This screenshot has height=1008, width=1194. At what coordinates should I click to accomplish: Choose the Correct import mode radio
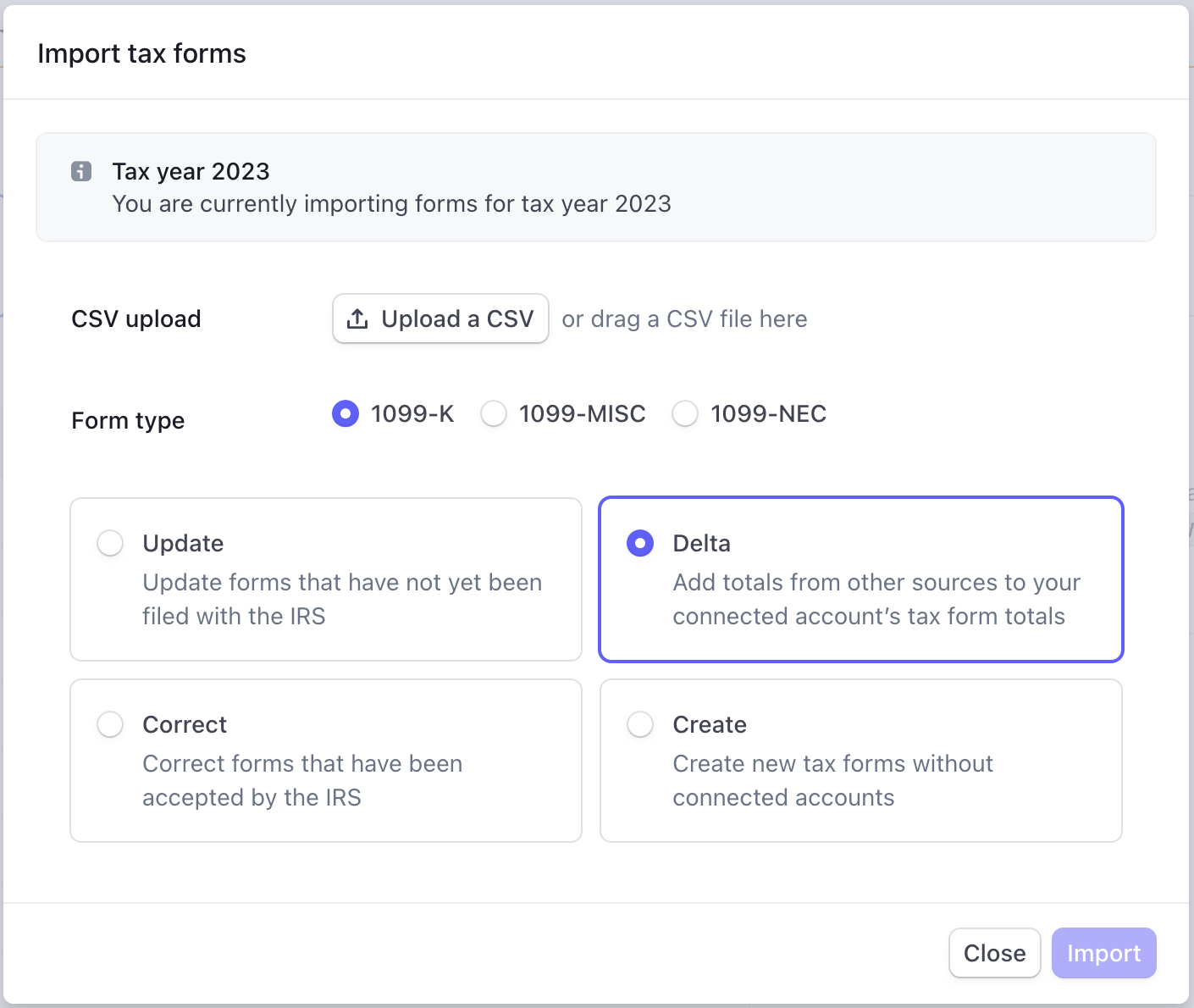tap(110, 724)
